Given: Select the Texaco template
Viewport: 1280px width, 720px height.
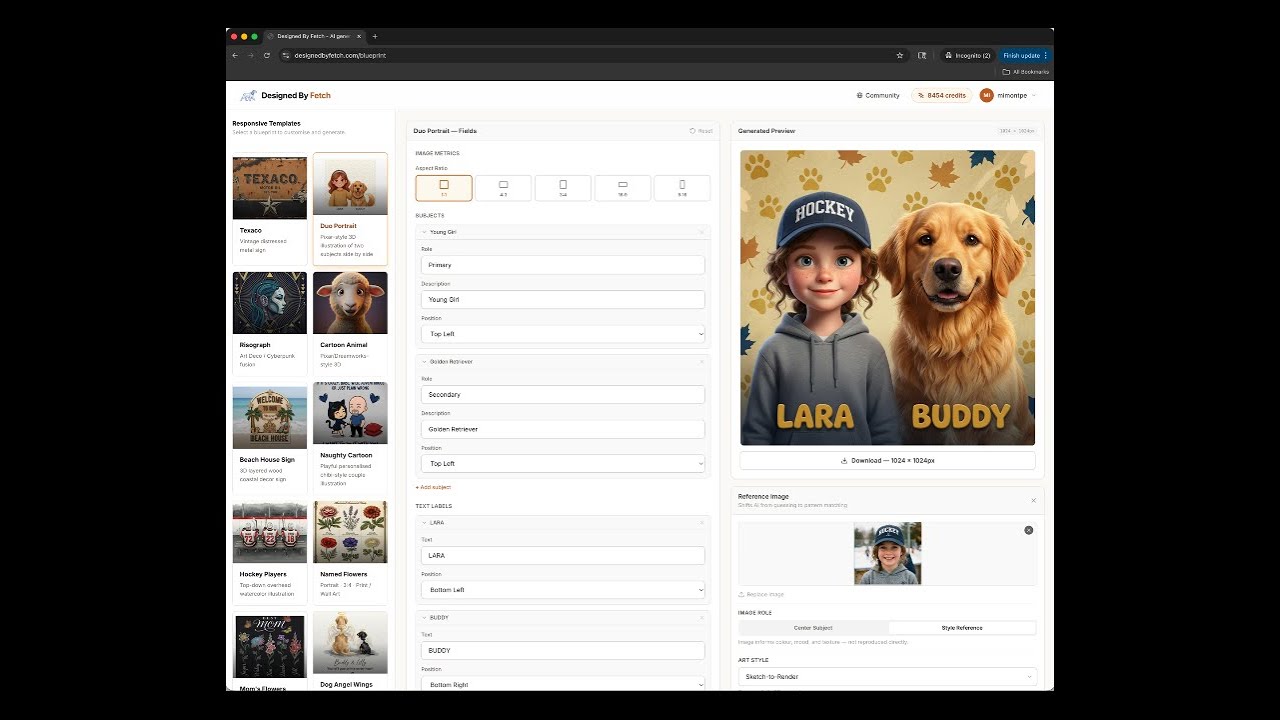Looking at the screenshot, I should (270, 208).
